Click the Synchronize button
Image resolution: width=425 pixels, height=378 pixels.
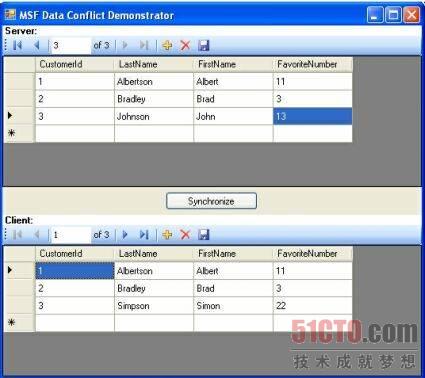coord(211,201)
